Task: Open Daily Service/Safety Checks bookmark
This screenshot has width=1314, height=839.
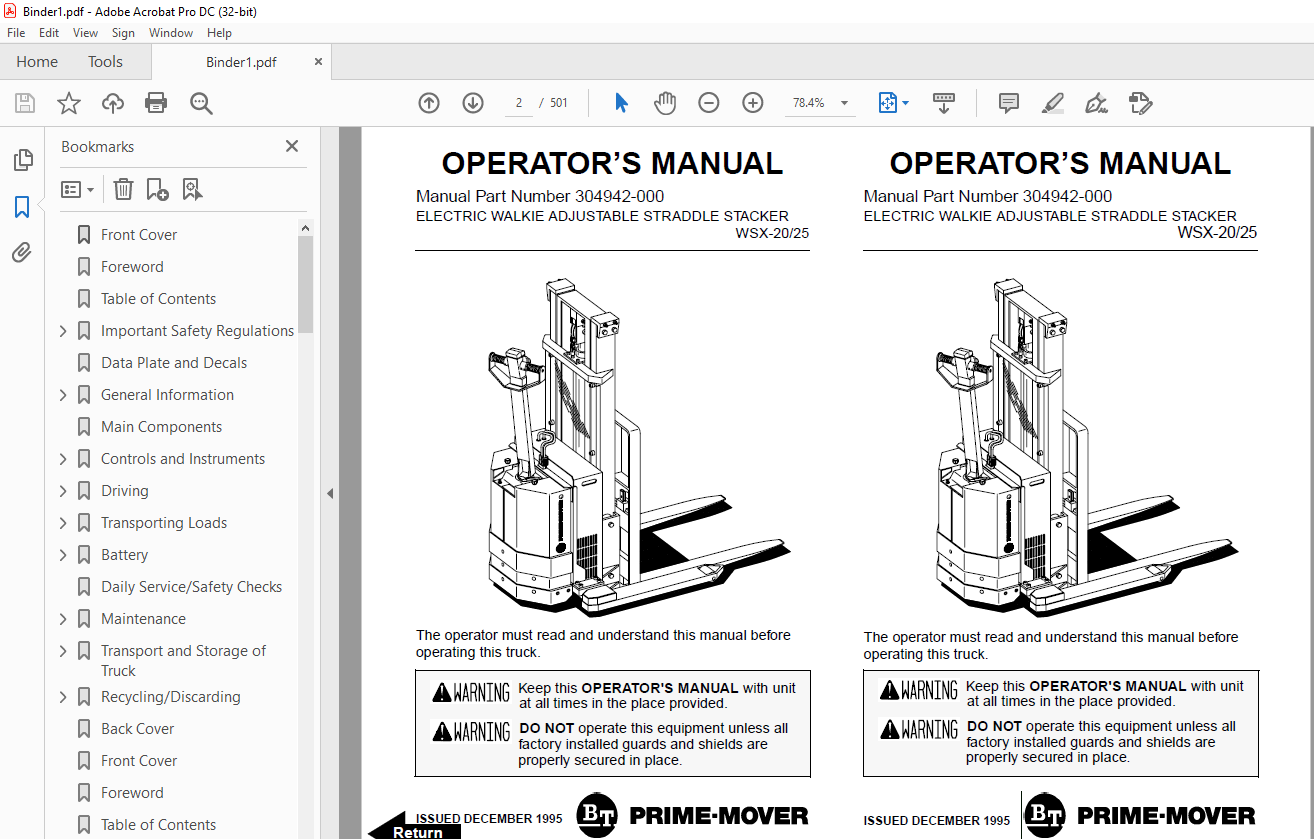Action: click(191, 587)
